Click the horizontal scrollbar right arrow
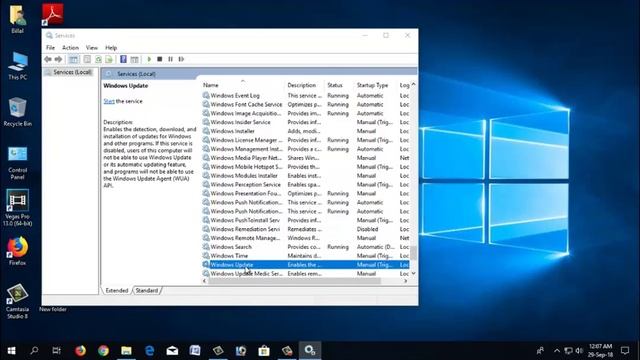 [x=405, y=281]
